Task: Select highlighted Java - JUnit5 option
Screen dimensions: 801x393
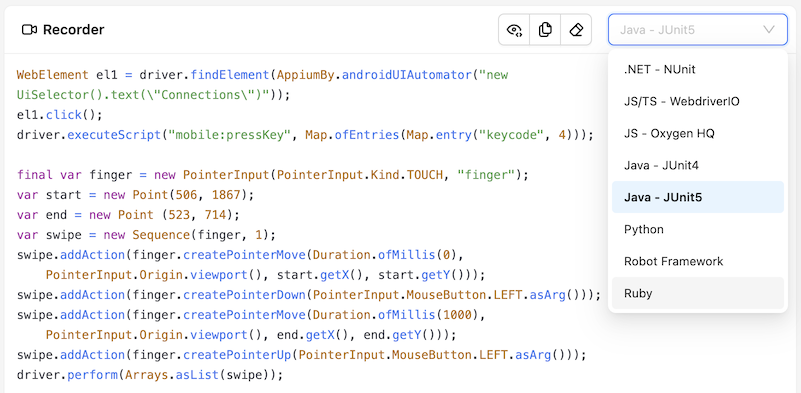Action: coord(698,197)
